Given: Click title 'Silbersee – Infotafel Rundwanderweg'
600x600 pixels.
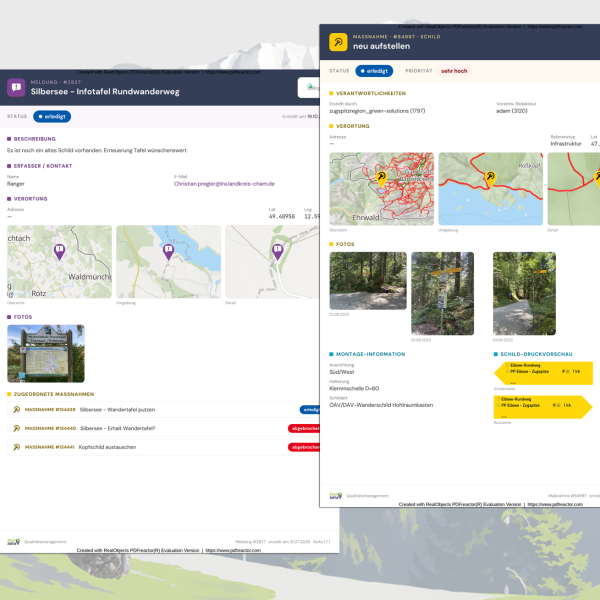Looking at the screenshot, I should [105, 92].
